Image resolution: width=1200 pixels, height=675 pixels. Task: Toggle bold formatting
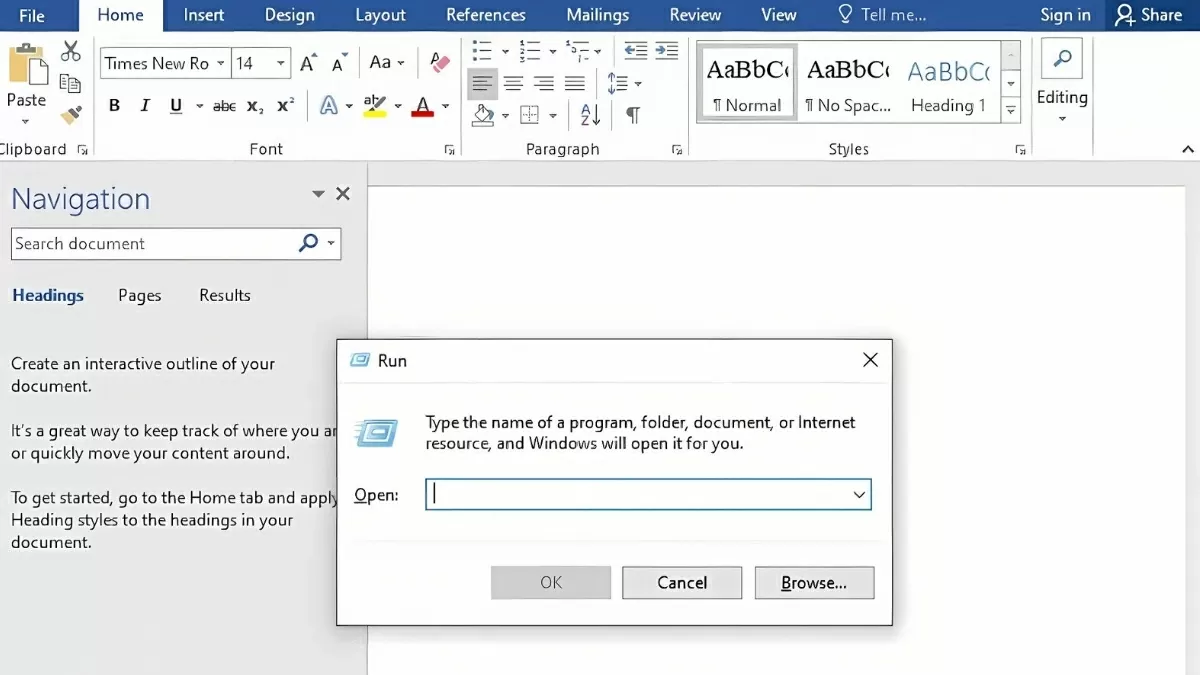coord(114,105)
